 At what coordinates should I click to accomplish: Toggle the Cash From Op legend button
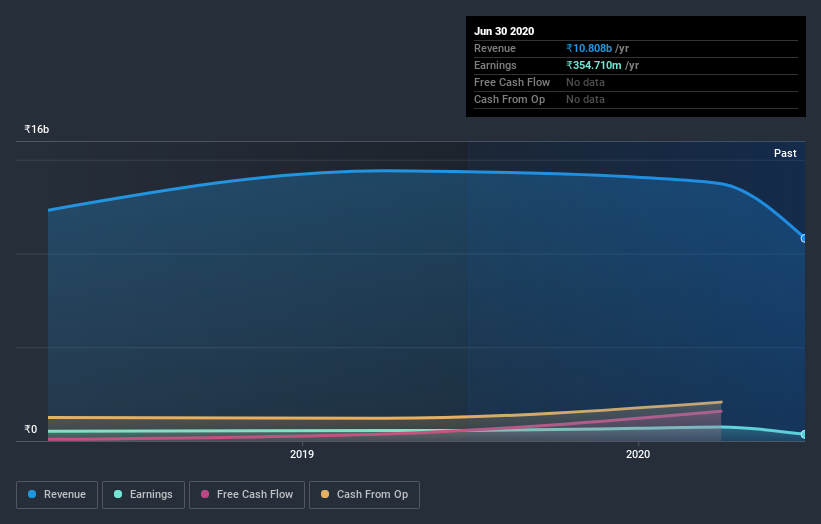(364, 495)
